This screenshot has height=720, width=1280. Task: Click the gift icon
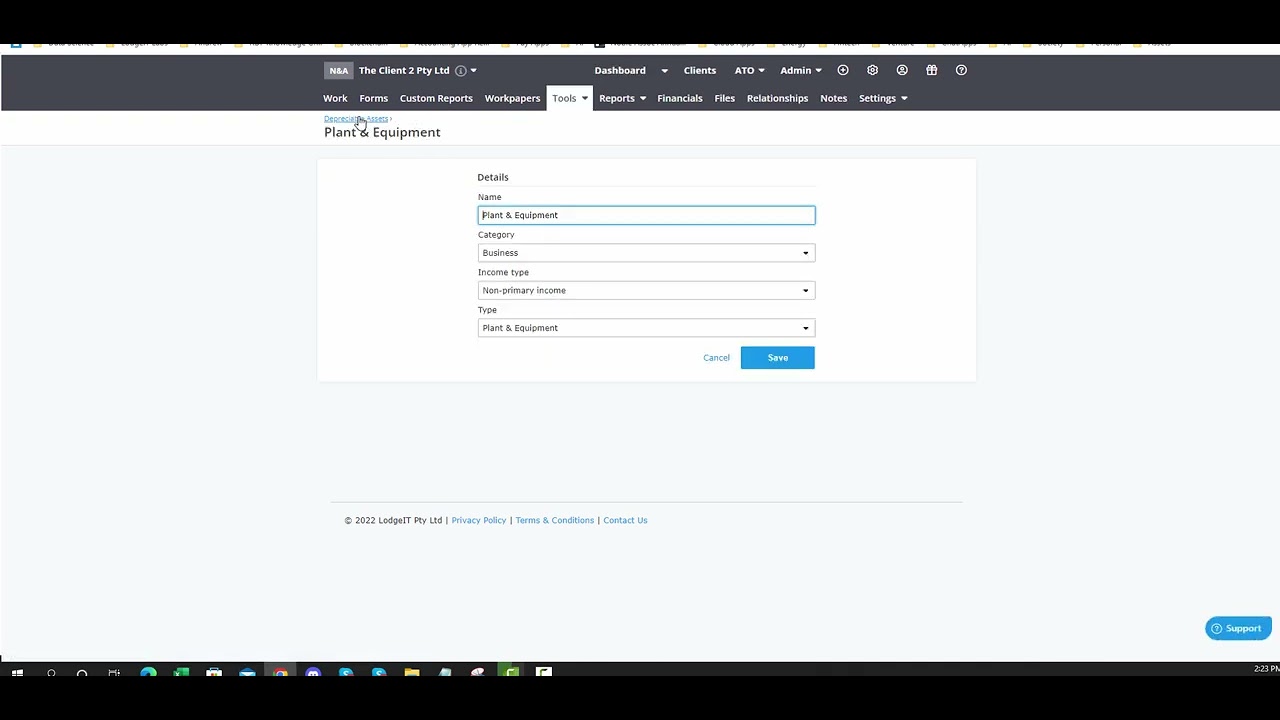click(x=932, y=70)
